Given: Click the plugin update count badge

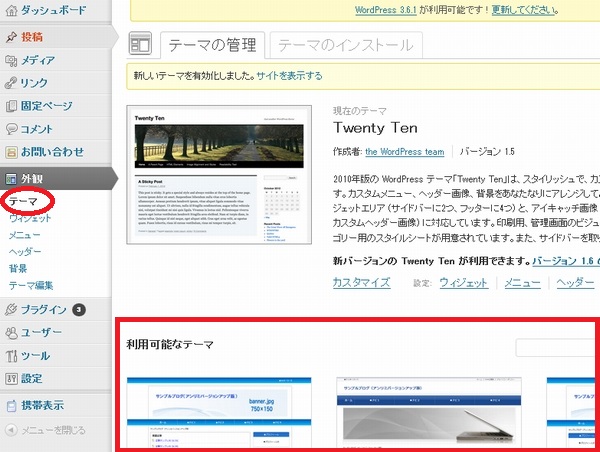Looking at the screenshot, I should click(x=79, y=310).
